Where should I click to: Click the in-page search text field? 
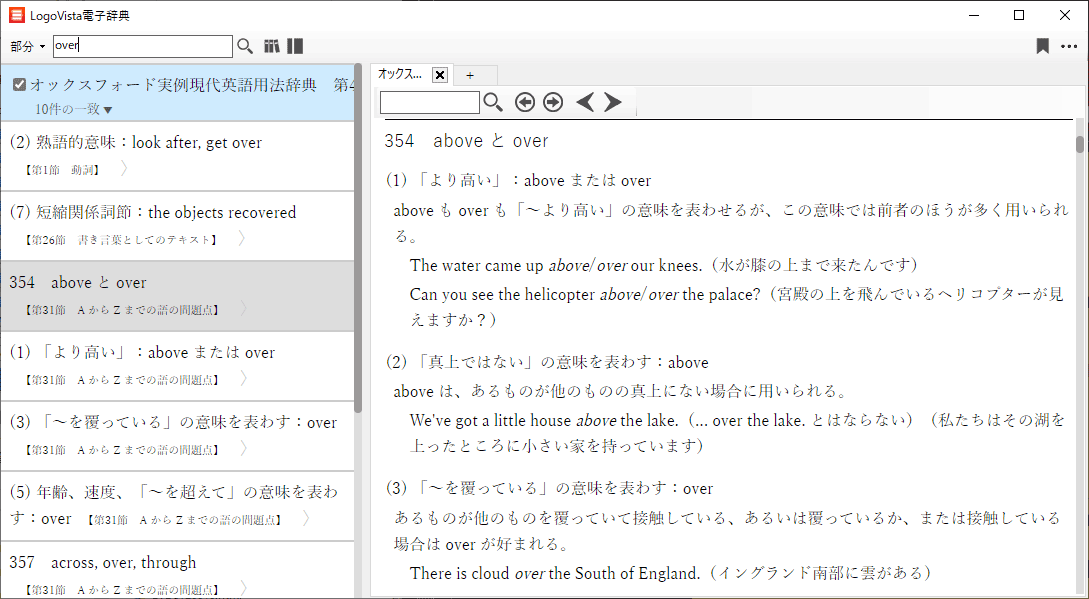[430, 102]
